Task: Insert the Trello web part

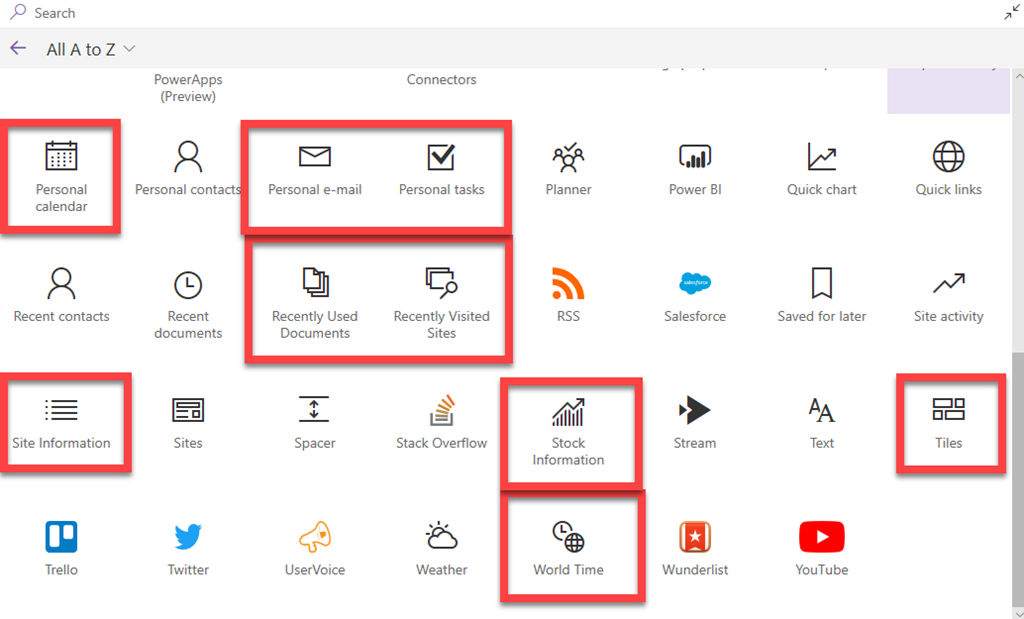Action: click(x=61, y=550)
